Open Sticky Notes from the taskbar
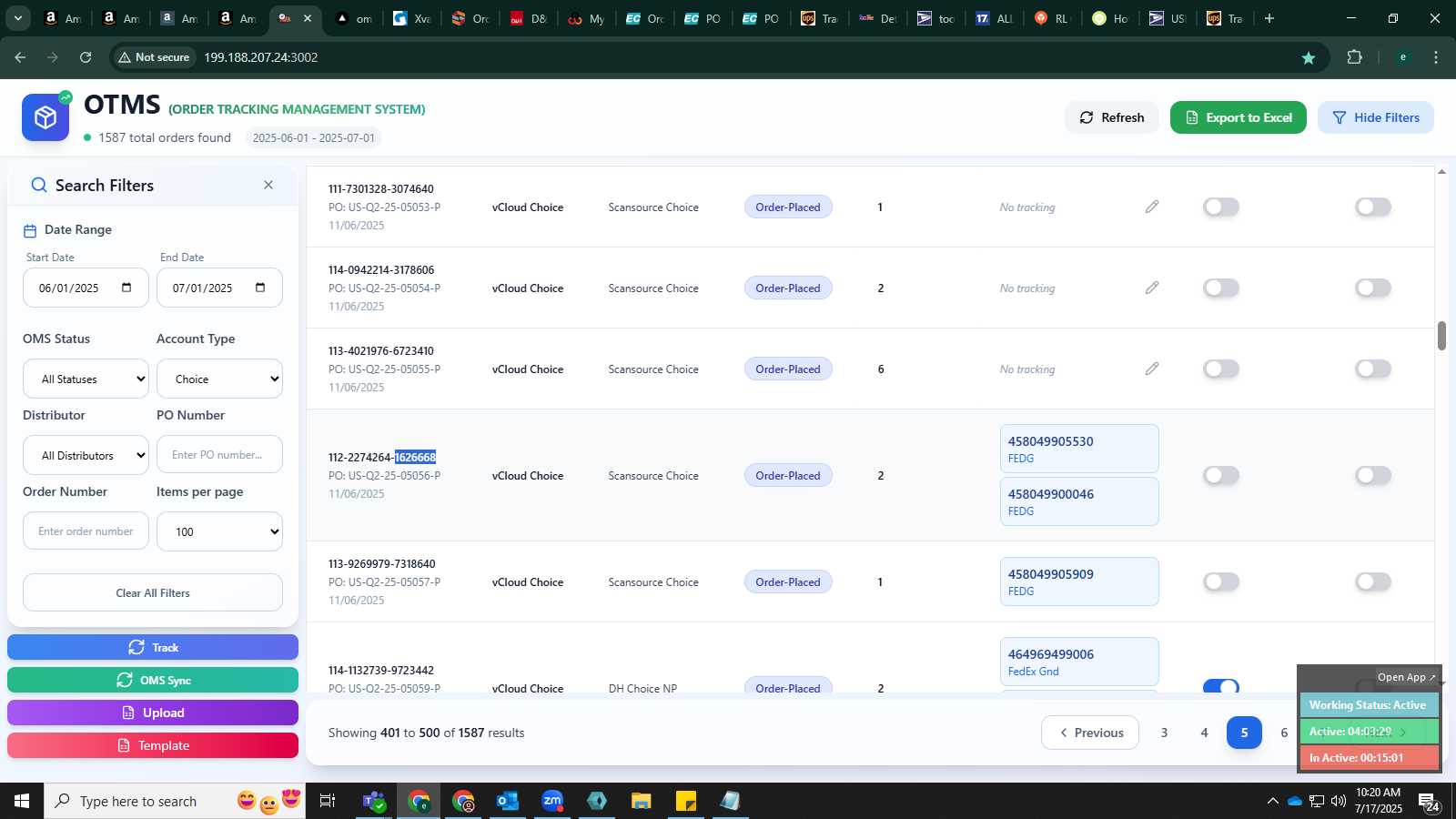1456x819 pixels. click(686, 801)
